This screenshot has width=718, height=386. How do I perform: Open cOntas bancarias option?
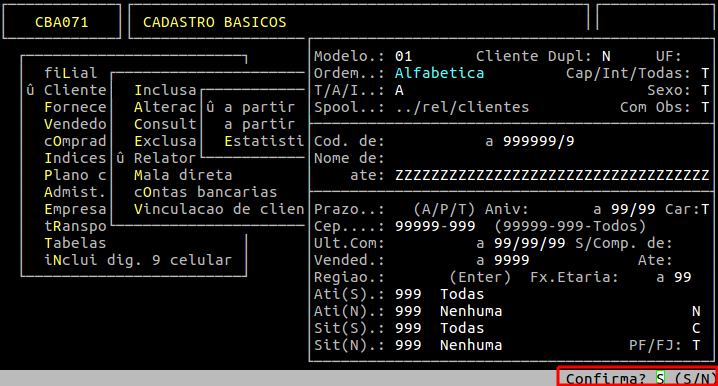(206, 192)
